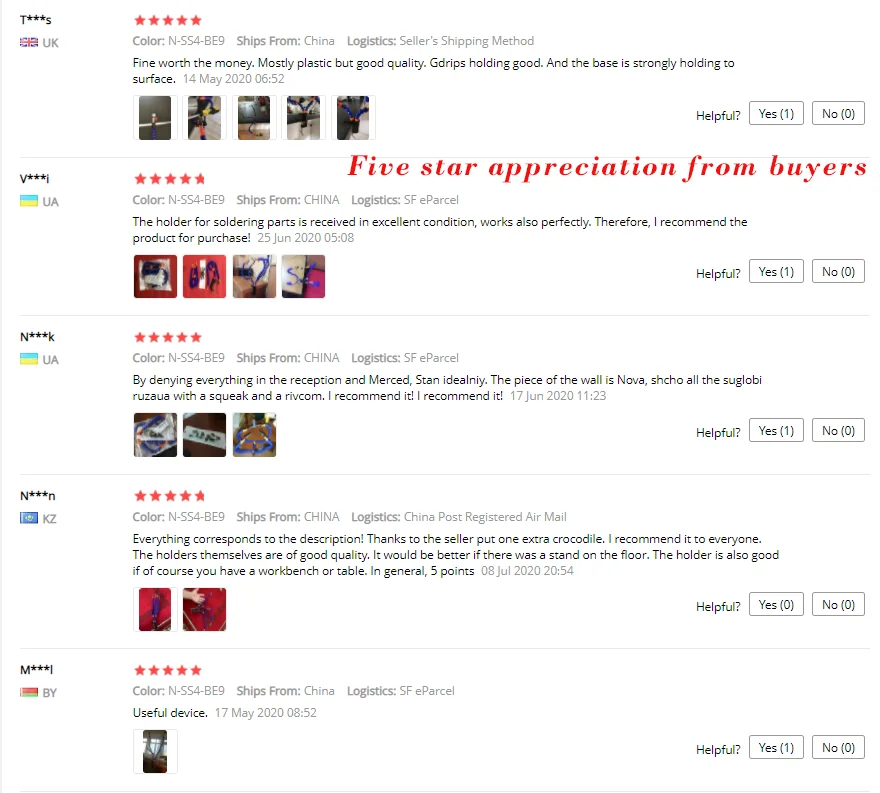Image resolution: width=880 pixels, height=793 pixels.
Task: Click the Ukraine flag under N***k
Action: (x=29, y=359)
